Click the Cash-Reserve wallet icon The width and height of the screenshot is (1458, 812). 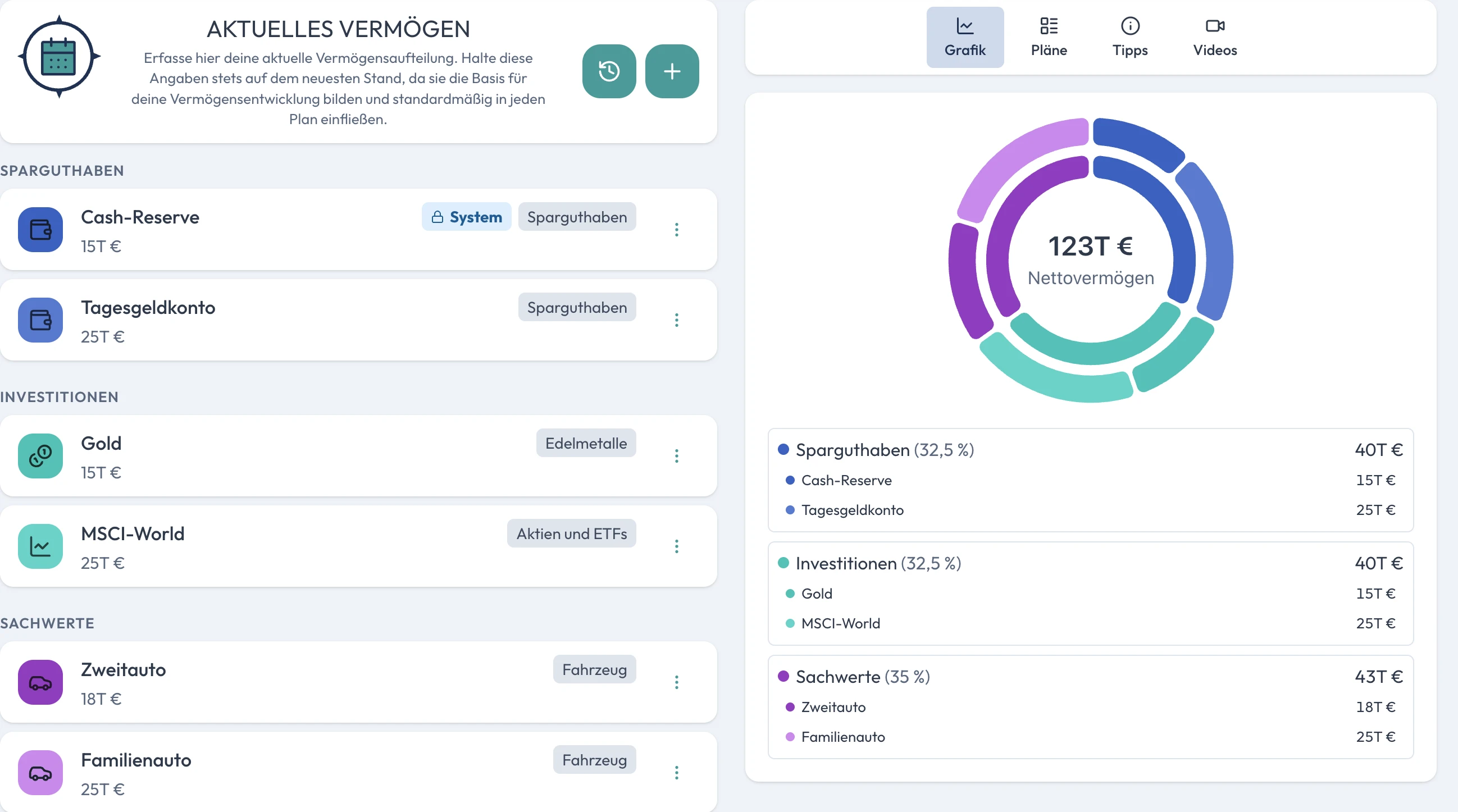[40, 230]
